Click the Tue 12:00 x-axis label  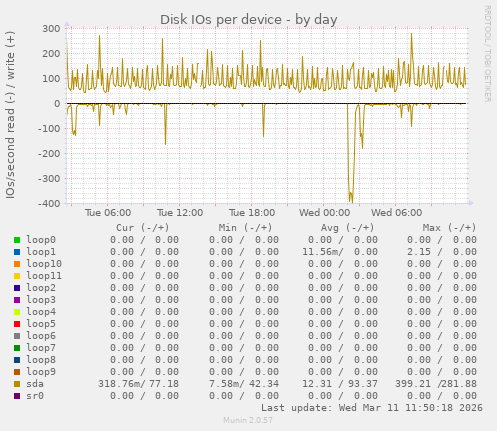coord(180,213)
